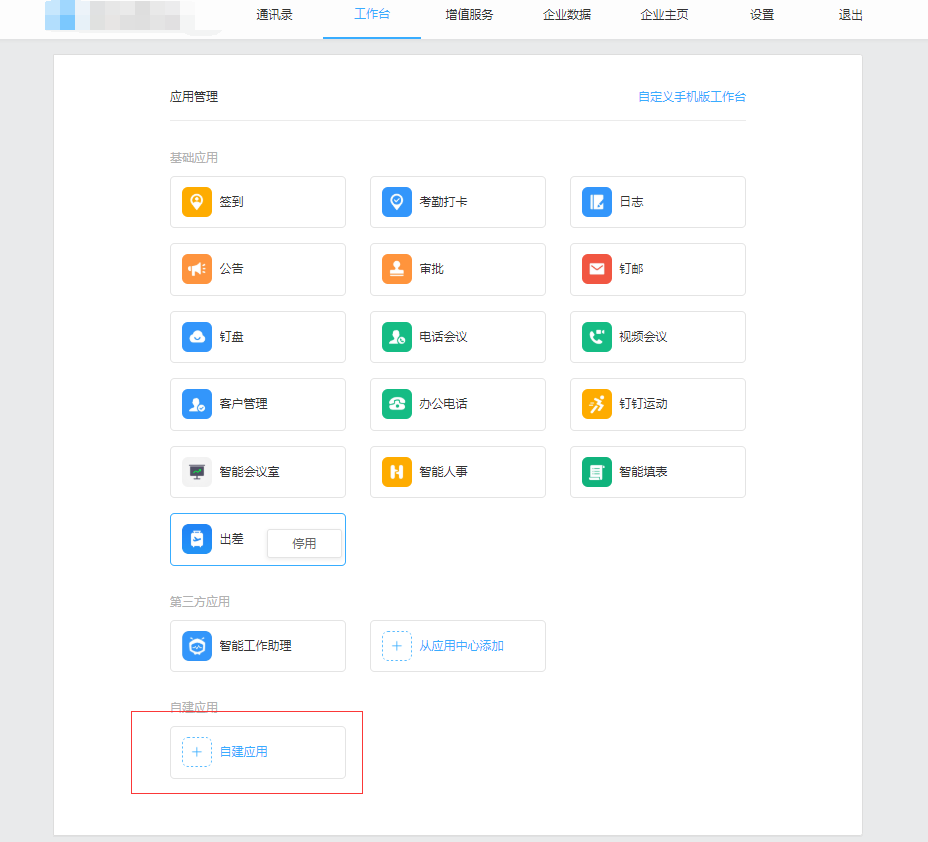The width and height of the screenshot is (928, 842).
Task: Click 退出 to log out
Action: [x=850, y=15]
